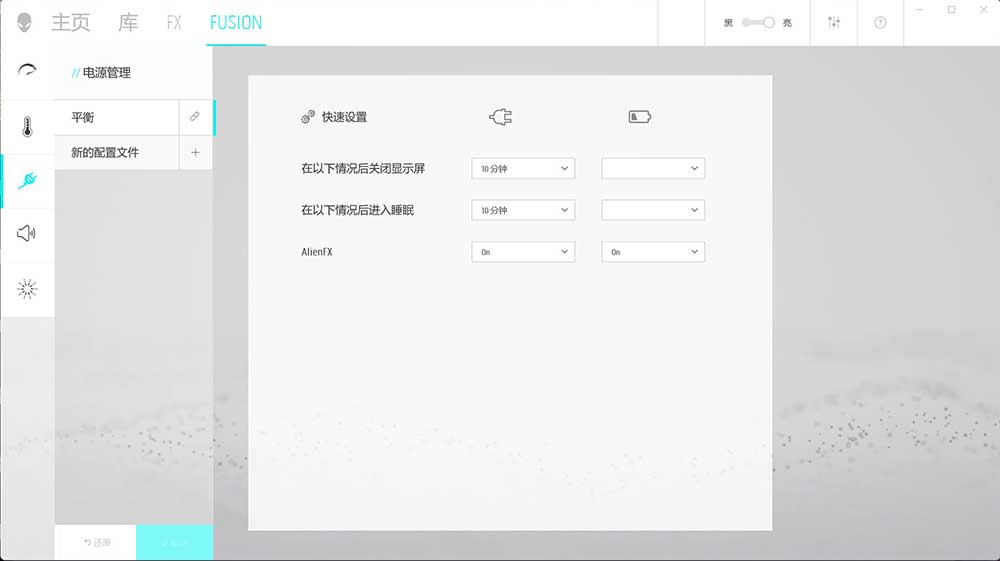Click the battery column icon
The height and width of the screenshot is (561, 1000).
[640, 117]
